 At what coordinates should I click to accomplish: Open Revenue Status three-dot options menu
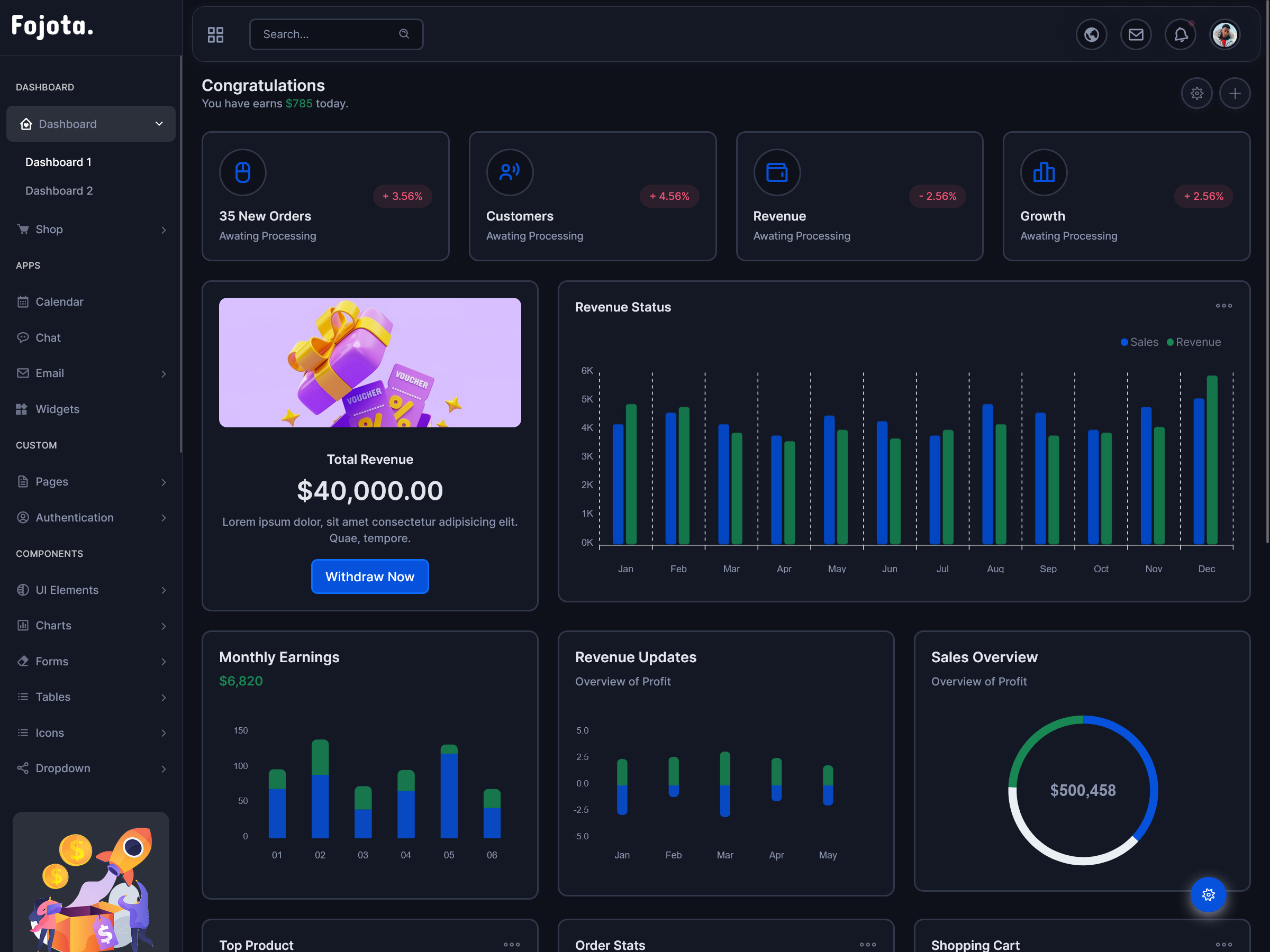pyautogui.click(x=1223, y=306)
